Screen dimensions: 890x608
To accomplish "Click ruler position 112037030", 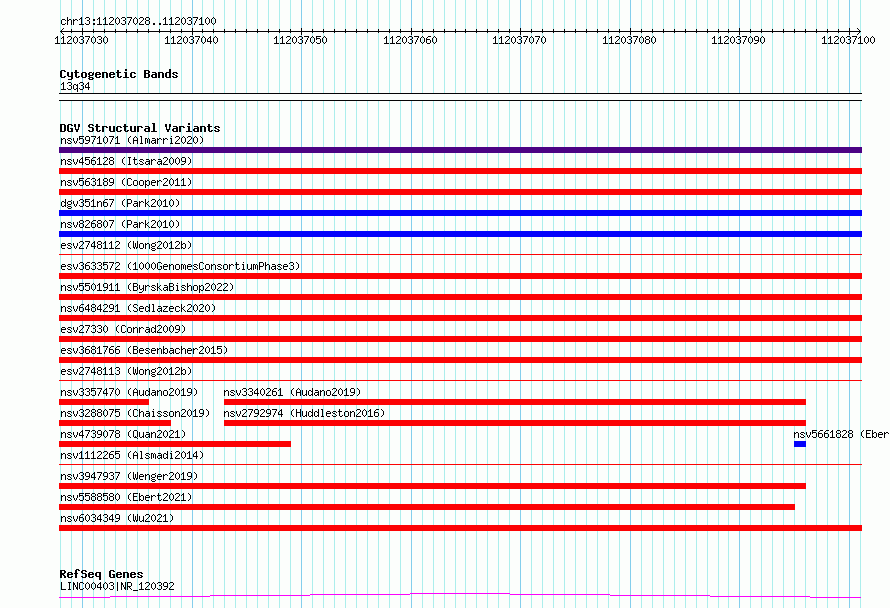I will tap(81, 40).
